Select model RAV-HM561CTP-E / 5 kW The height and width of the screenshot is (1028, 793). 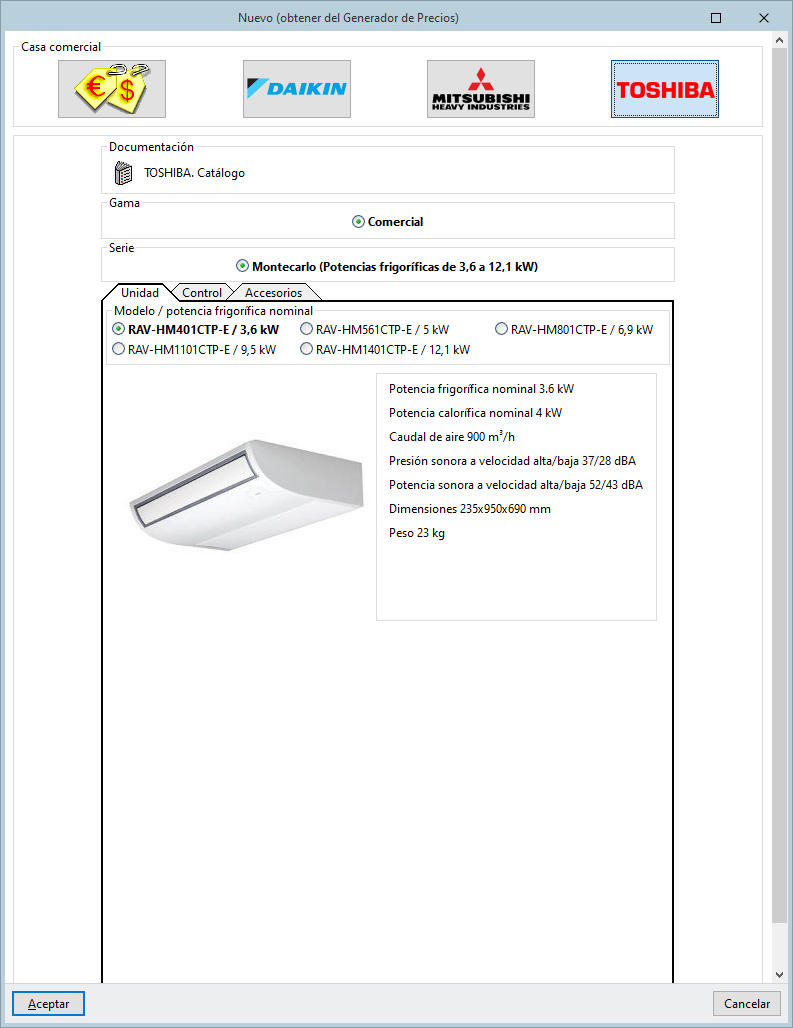click(375, 329)
